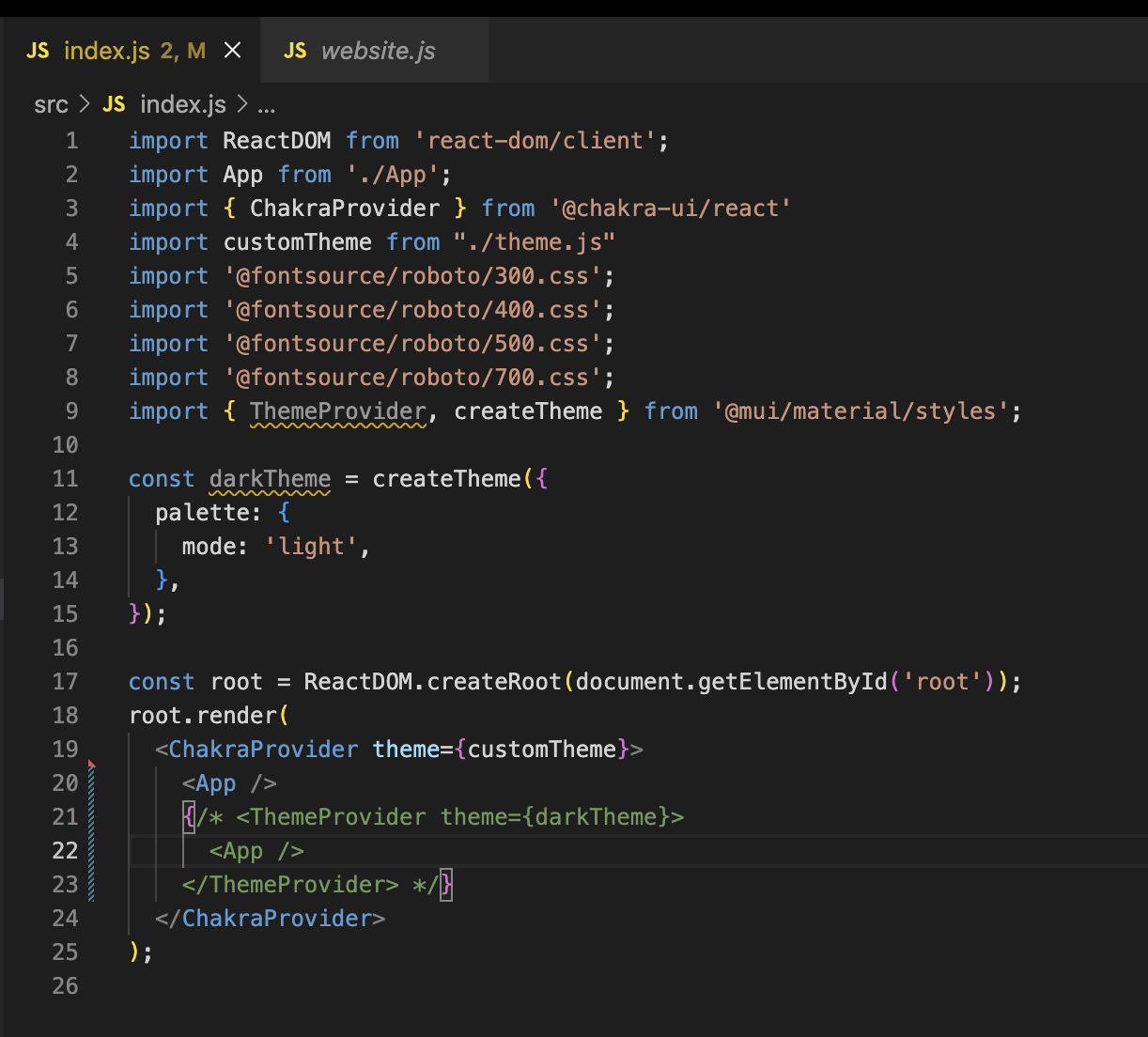Viewport: 1148px width, 1037px height.
Task: Open the src breadcrumb dropdown
Action: 51,104
